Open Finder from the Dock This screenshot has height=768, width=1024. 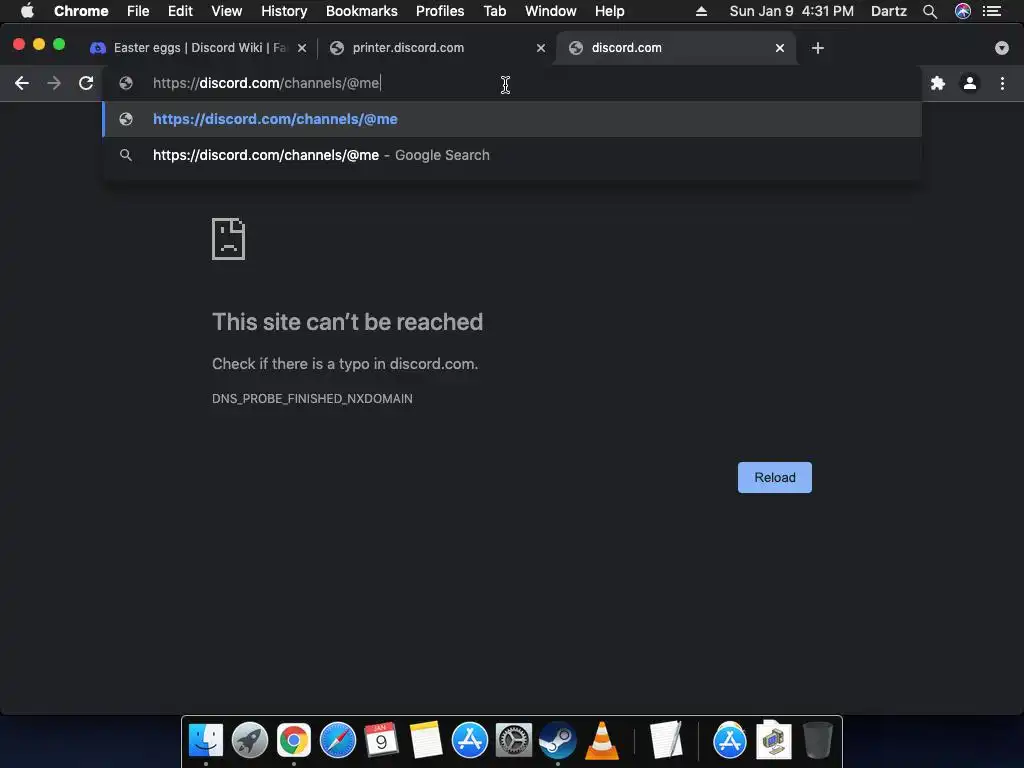click(206, 741)
